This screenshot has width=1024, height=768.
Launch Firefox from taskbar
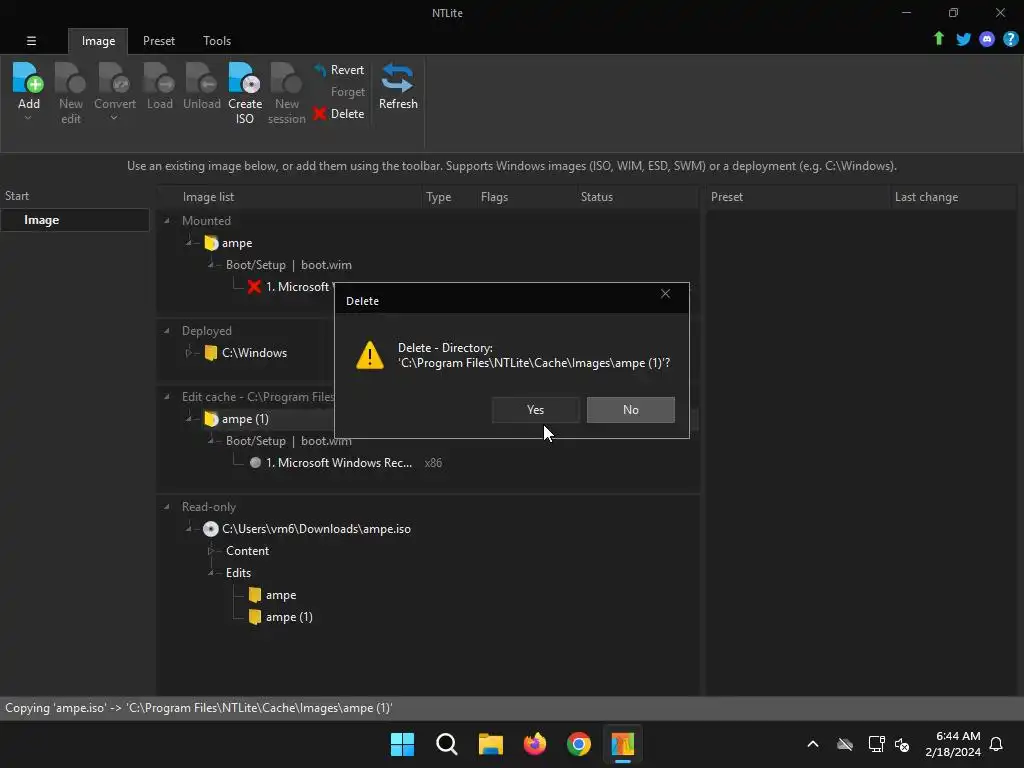pos(535,744)
